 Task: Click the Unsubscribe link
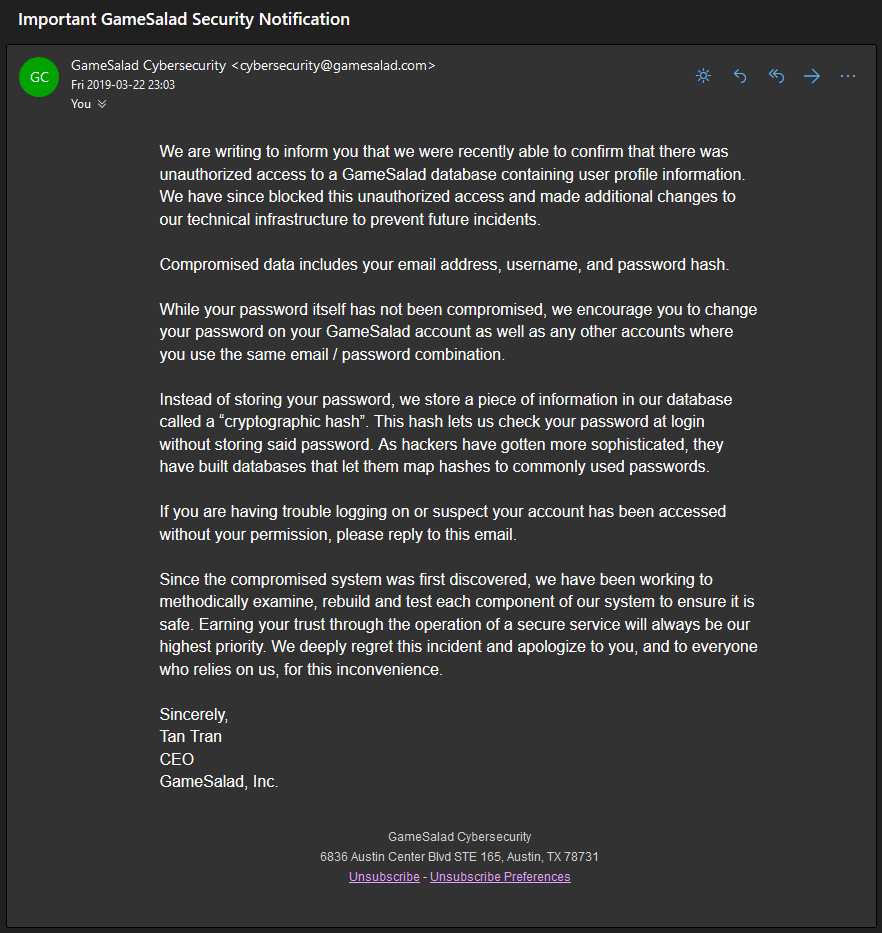coord(384,877)
